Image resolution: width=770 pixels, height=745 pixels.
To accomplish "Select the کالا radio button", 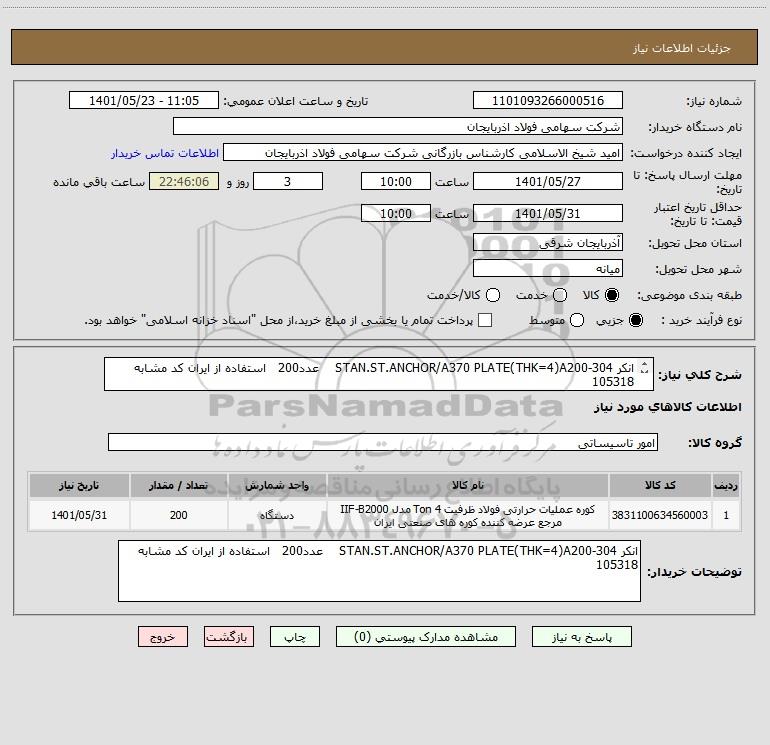I will click(612, 295).
